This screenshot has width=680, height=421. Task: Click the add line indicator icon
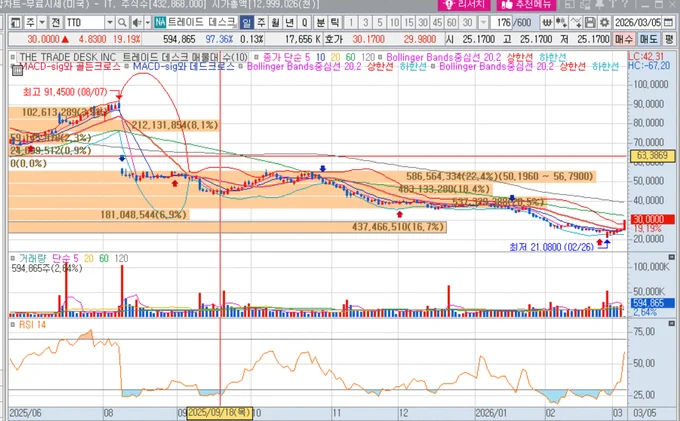pyautogui.click(x=576, y=22)
